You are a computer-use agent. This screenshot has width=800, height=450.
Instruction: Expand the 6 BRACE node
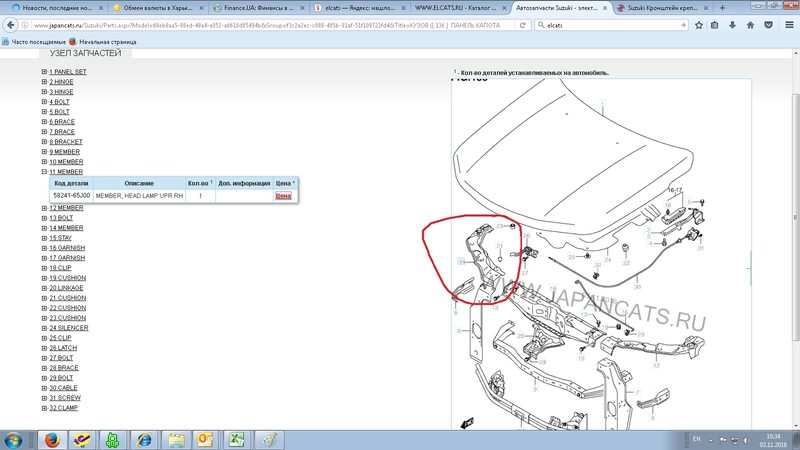click(x=44, y=121)
